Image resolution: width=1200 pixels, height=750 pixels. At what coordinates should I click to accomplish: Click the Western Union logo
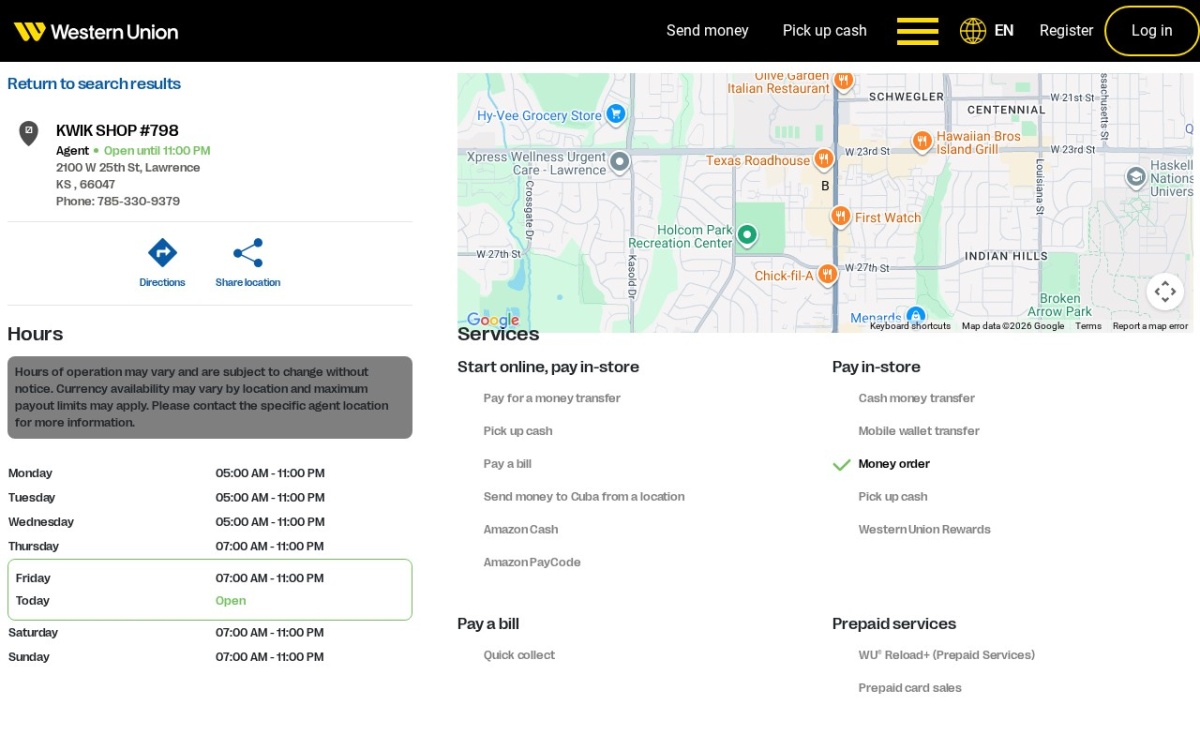pyautogui.click(x=96, y=31)
